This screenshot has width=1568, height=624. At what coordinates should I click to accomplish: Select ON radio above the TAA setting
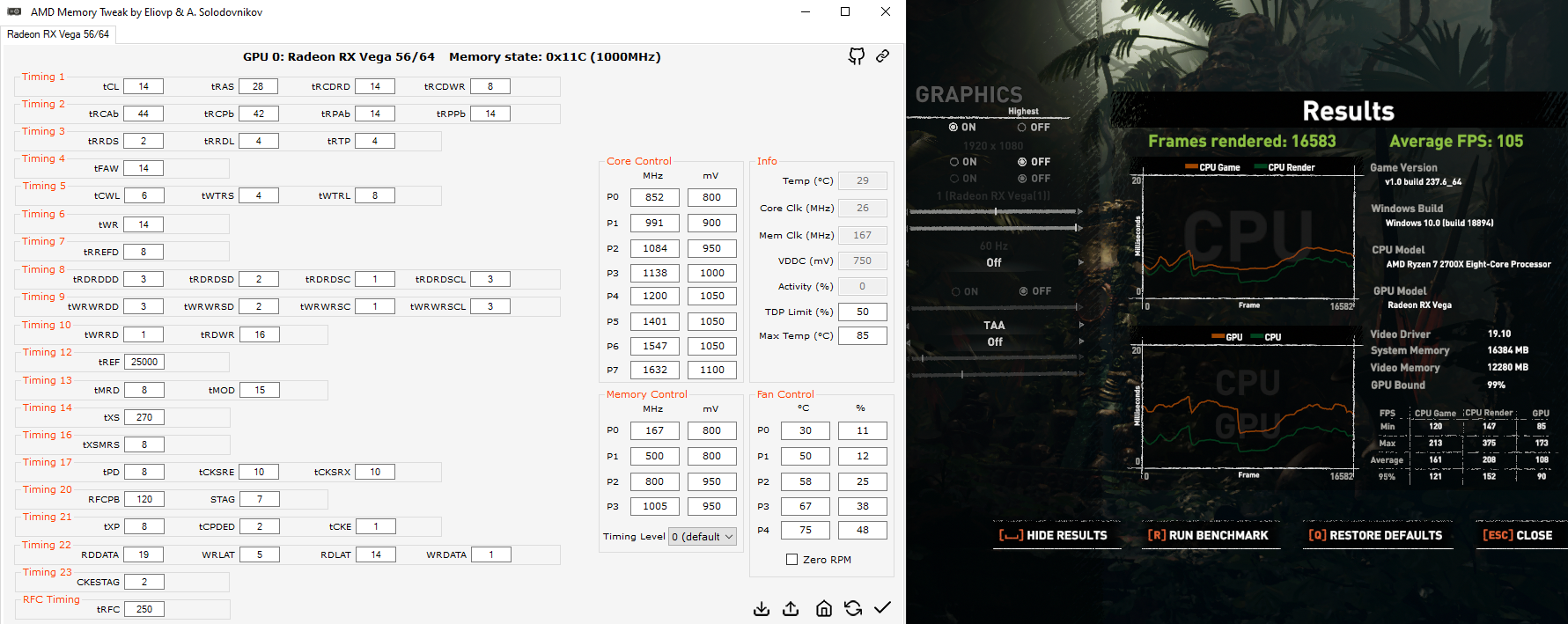pos(954,291)
